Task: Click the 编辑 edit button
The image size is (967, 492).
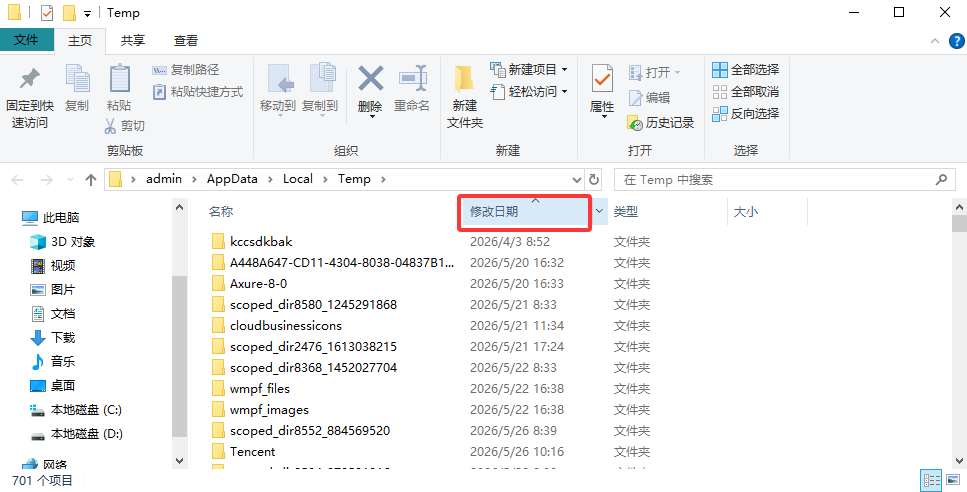Action: [649, 97]
